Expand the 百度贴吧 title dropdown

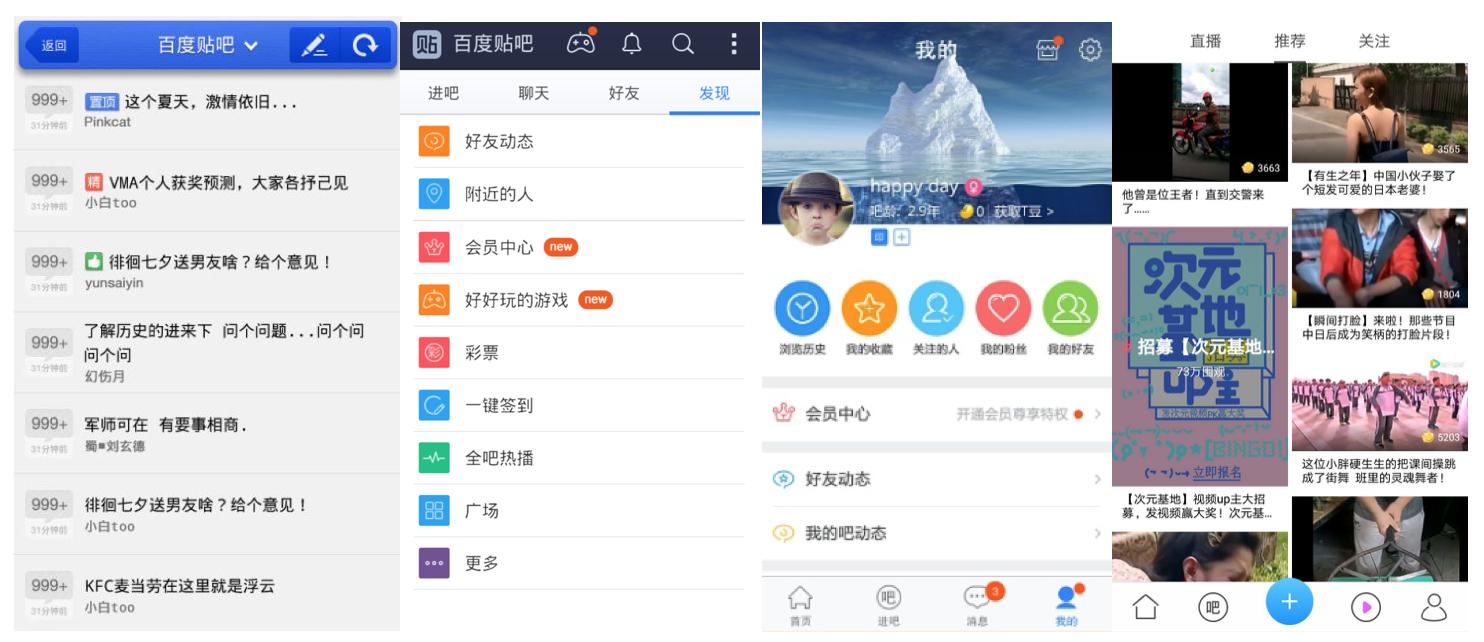208,45
